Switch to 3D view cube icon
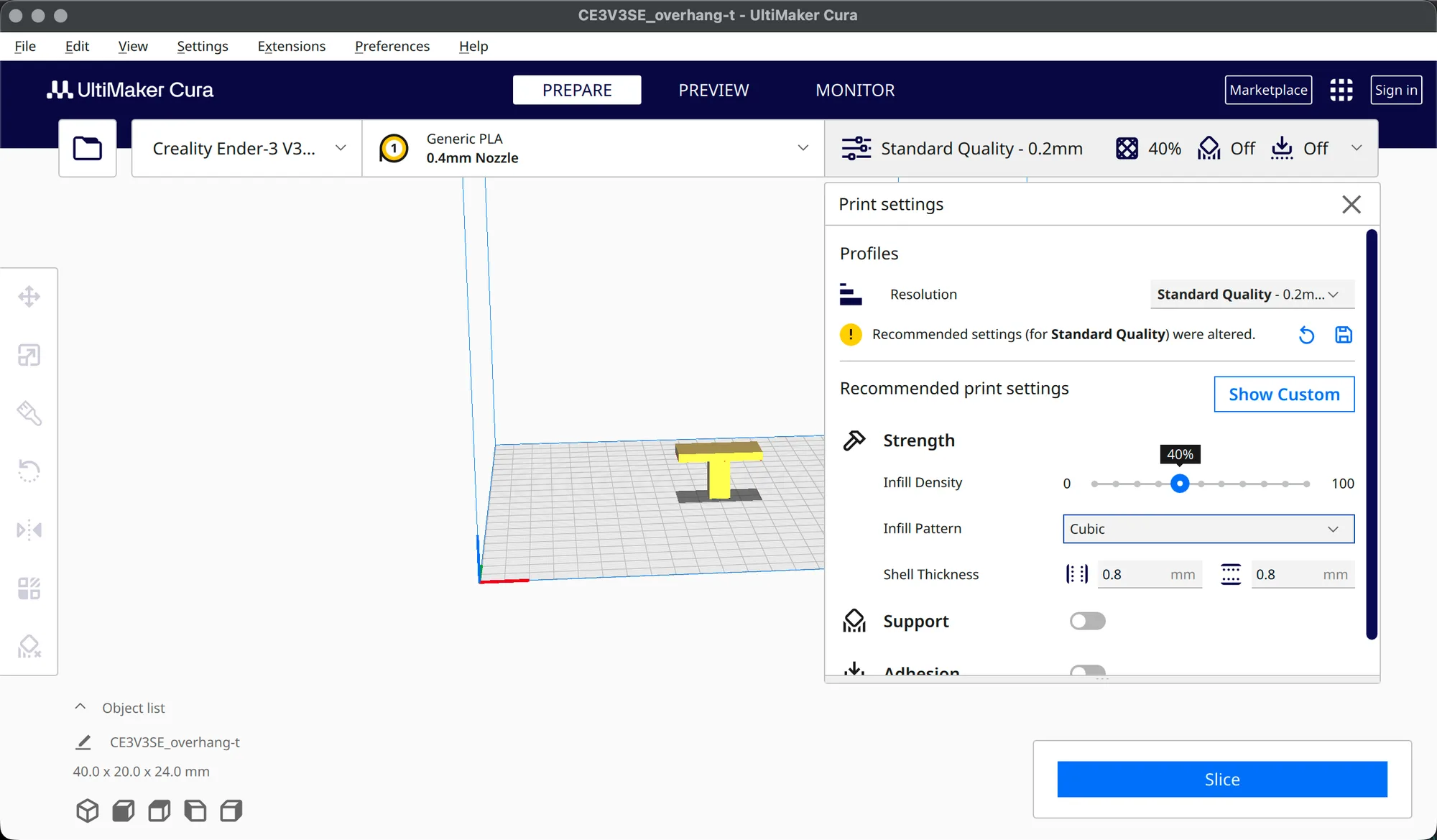Screen dimensions: 1437x840 tap(87, 811)
